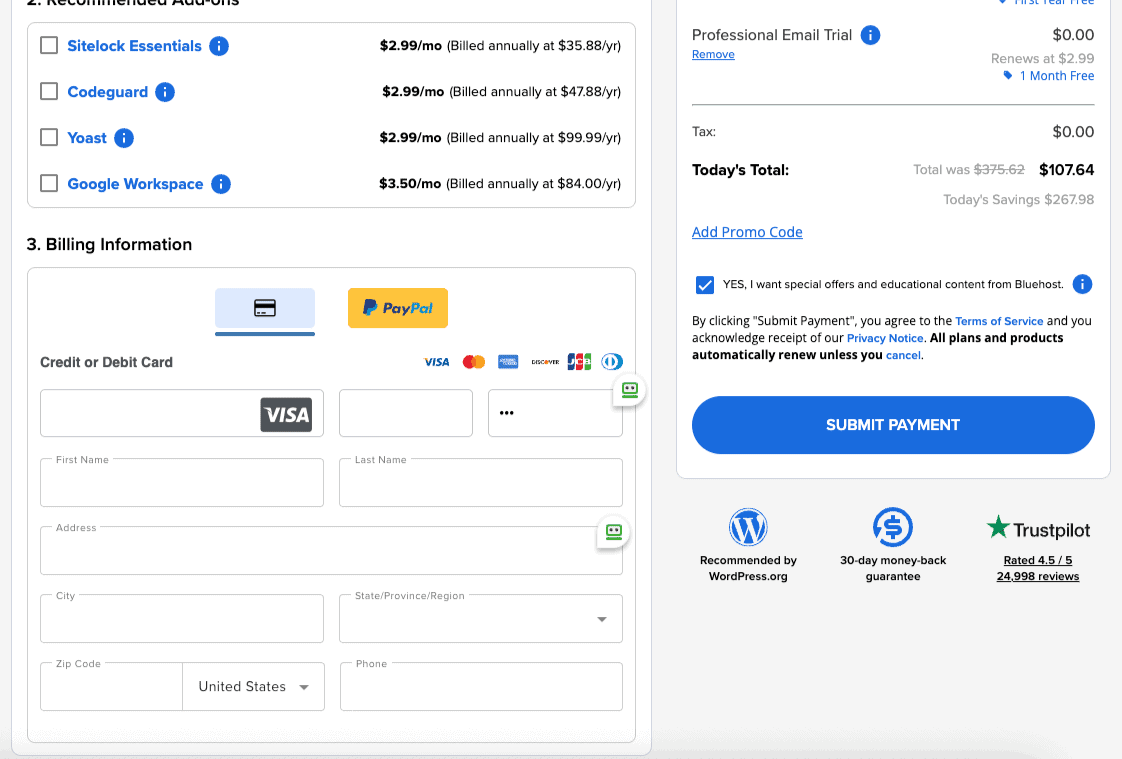This screenshot has width=1122, height=759.
Task: Click the Diners Club logo
Action: 612,362
